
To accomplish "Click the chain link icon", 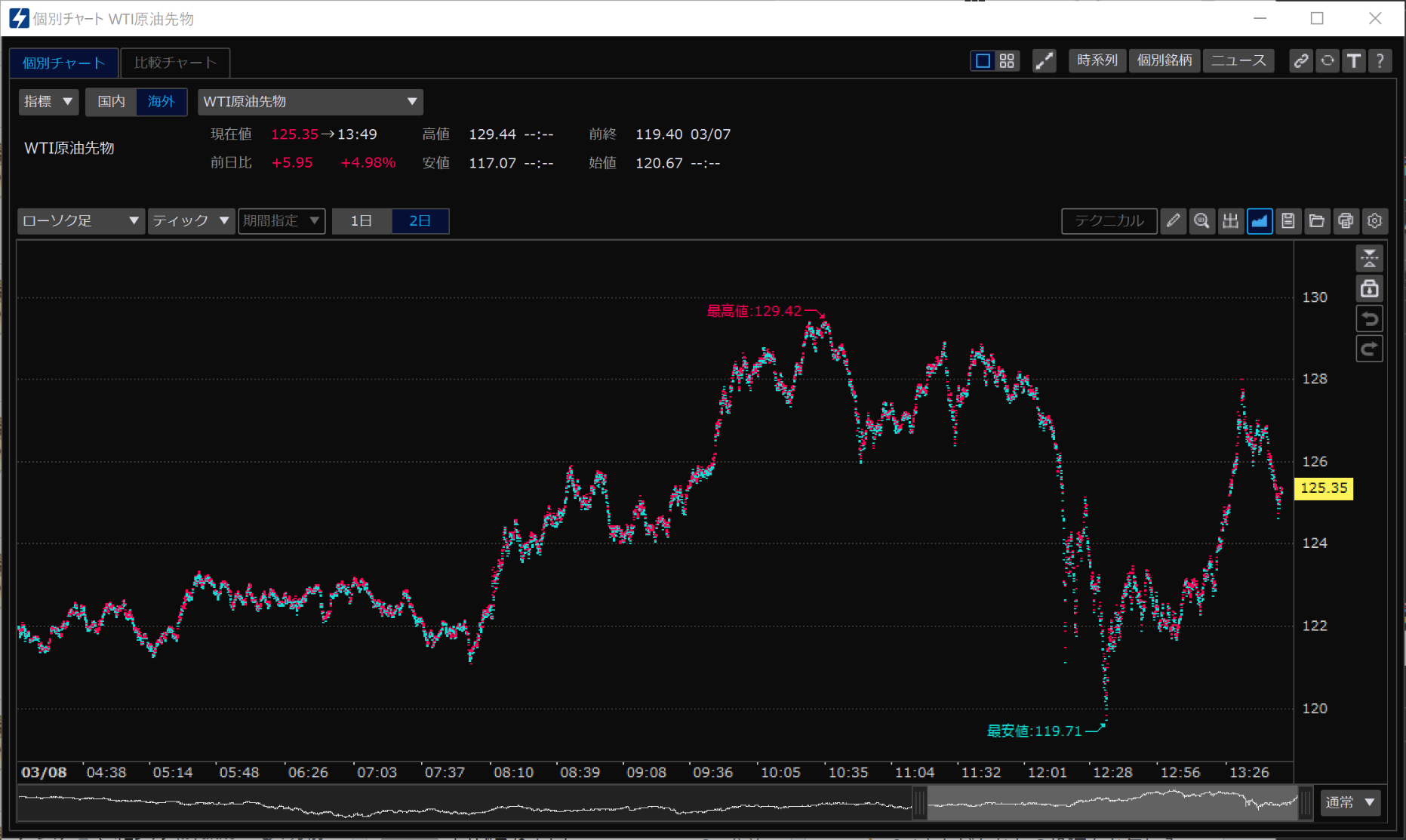I will click(1300, 61).
